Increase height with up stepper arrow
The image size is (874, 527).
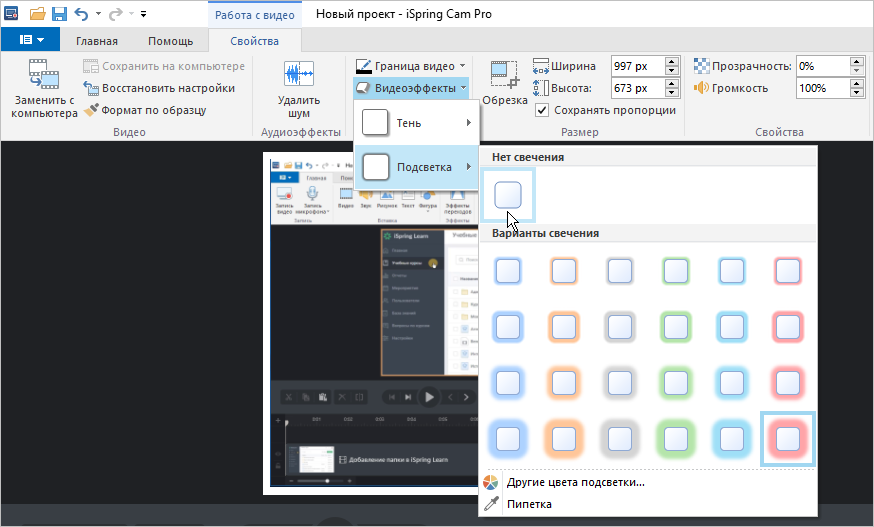(672, 84)
